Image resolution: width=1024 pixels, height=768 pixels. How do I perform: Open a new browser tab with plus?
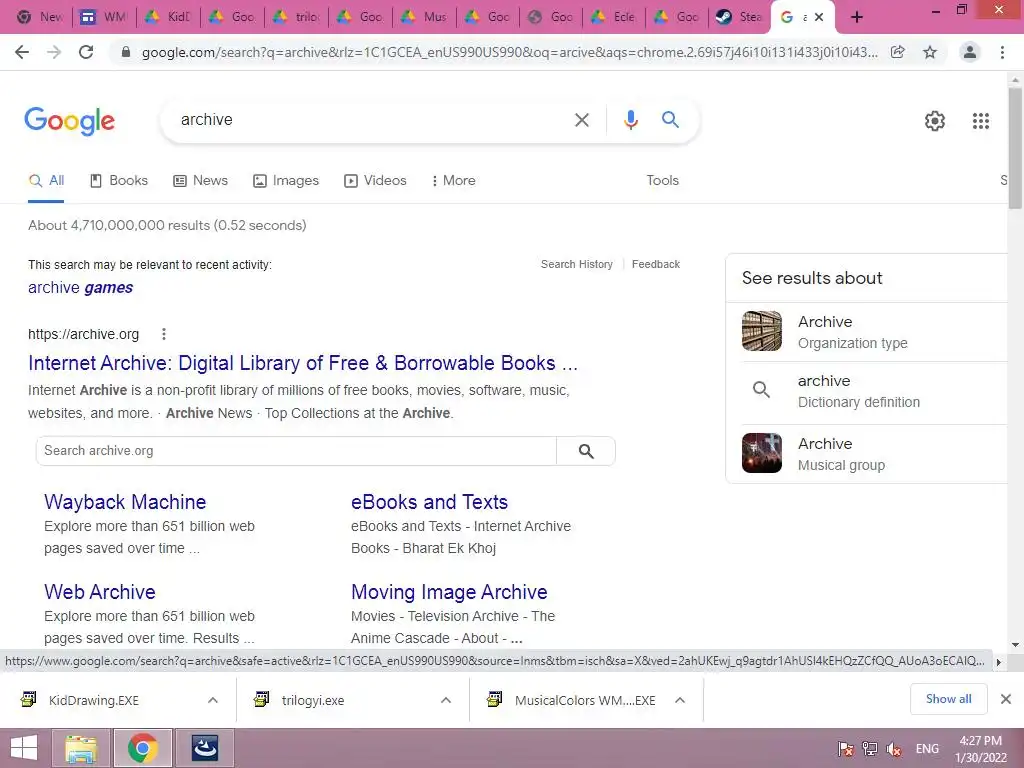(x=857, y=18)
